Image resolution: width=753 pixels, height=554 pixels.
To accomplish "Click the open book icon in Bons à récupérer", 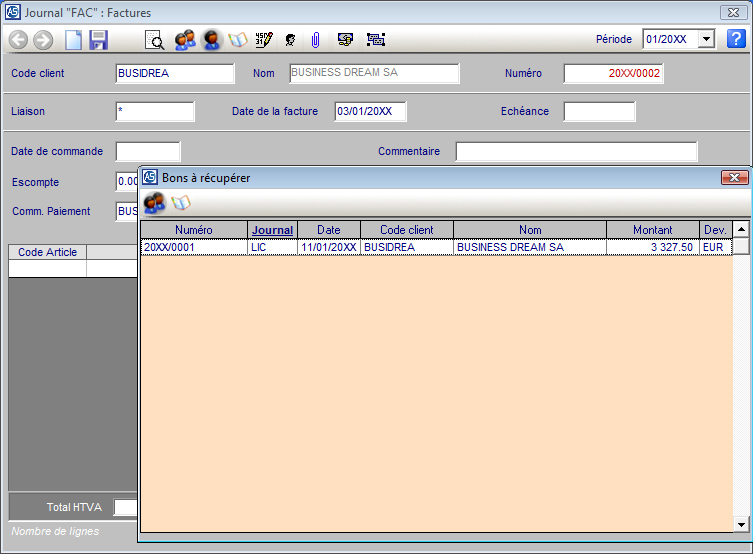I will (181, 203).
